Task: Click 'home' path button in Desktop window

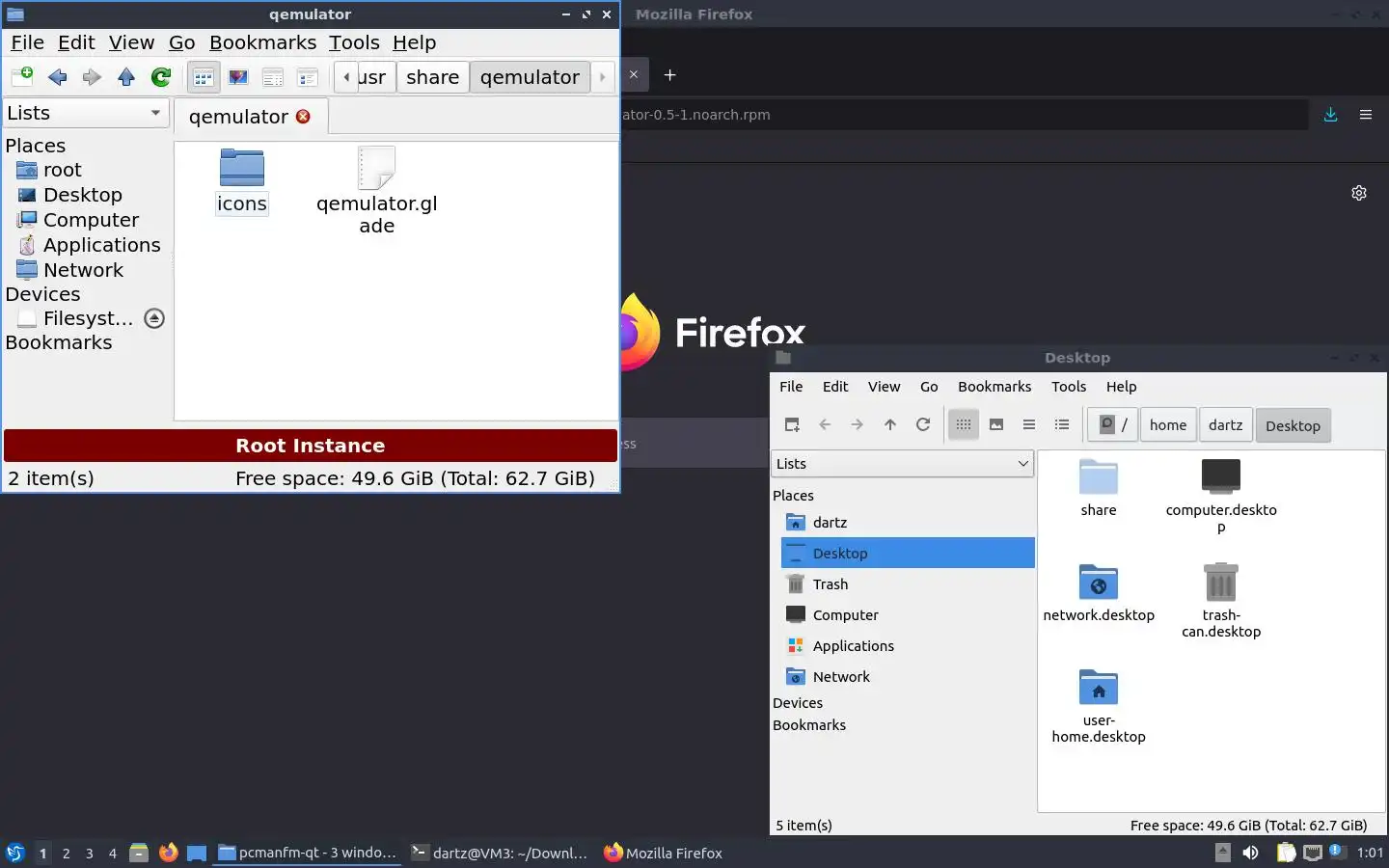Action: click(x=1168, y=424)
